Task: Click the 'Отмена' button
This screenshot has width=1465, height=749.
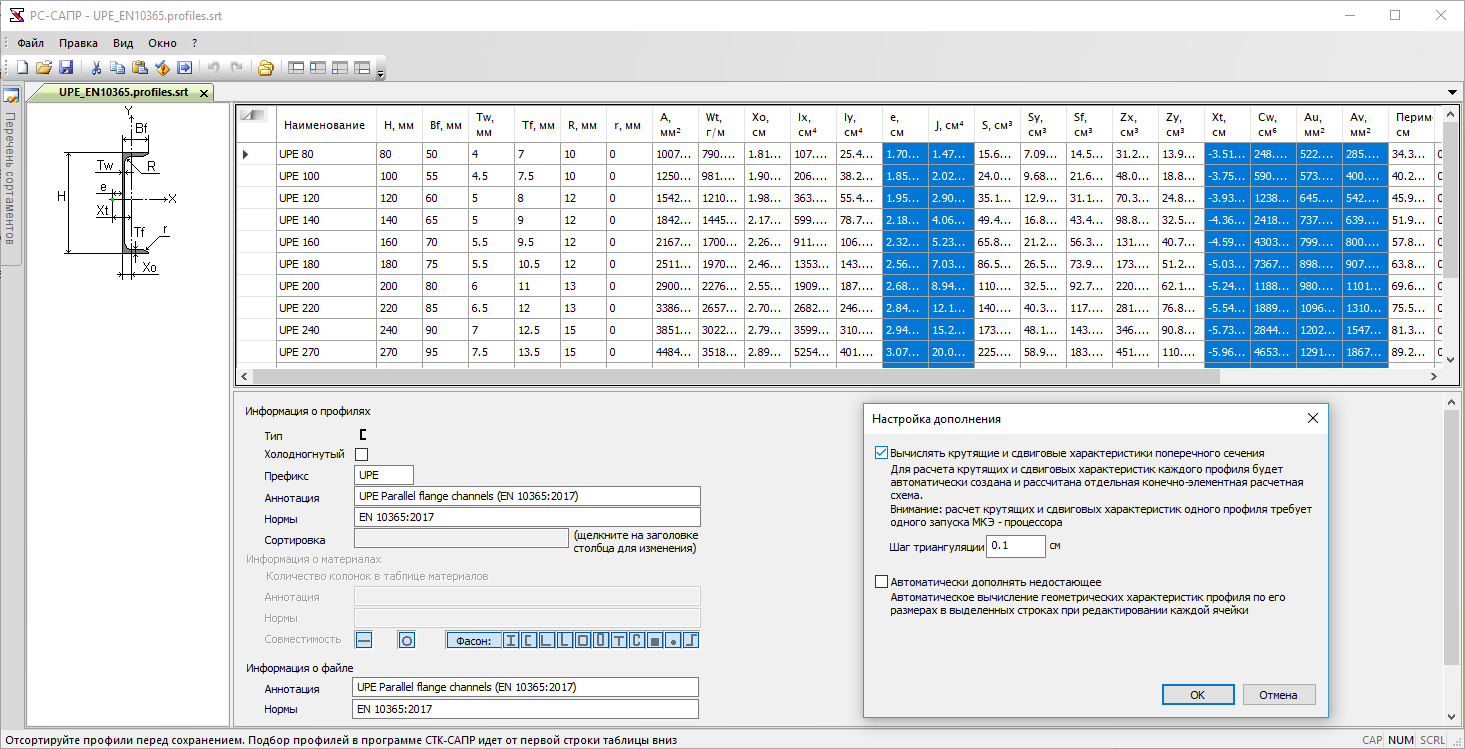Action: click(1277, 695)
